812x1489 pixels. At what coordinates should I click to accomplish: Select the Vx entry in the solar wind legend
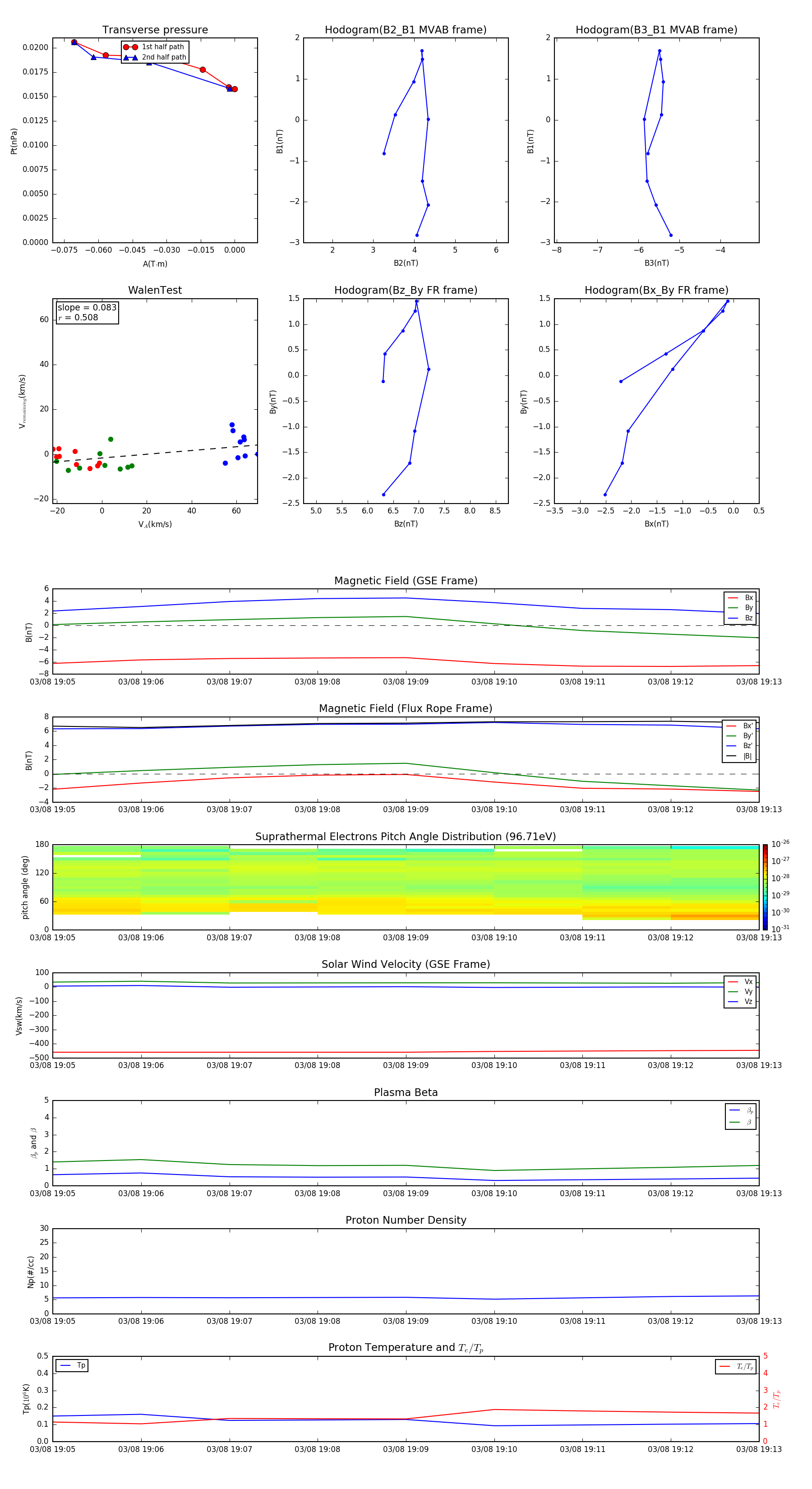coord(740,981)
